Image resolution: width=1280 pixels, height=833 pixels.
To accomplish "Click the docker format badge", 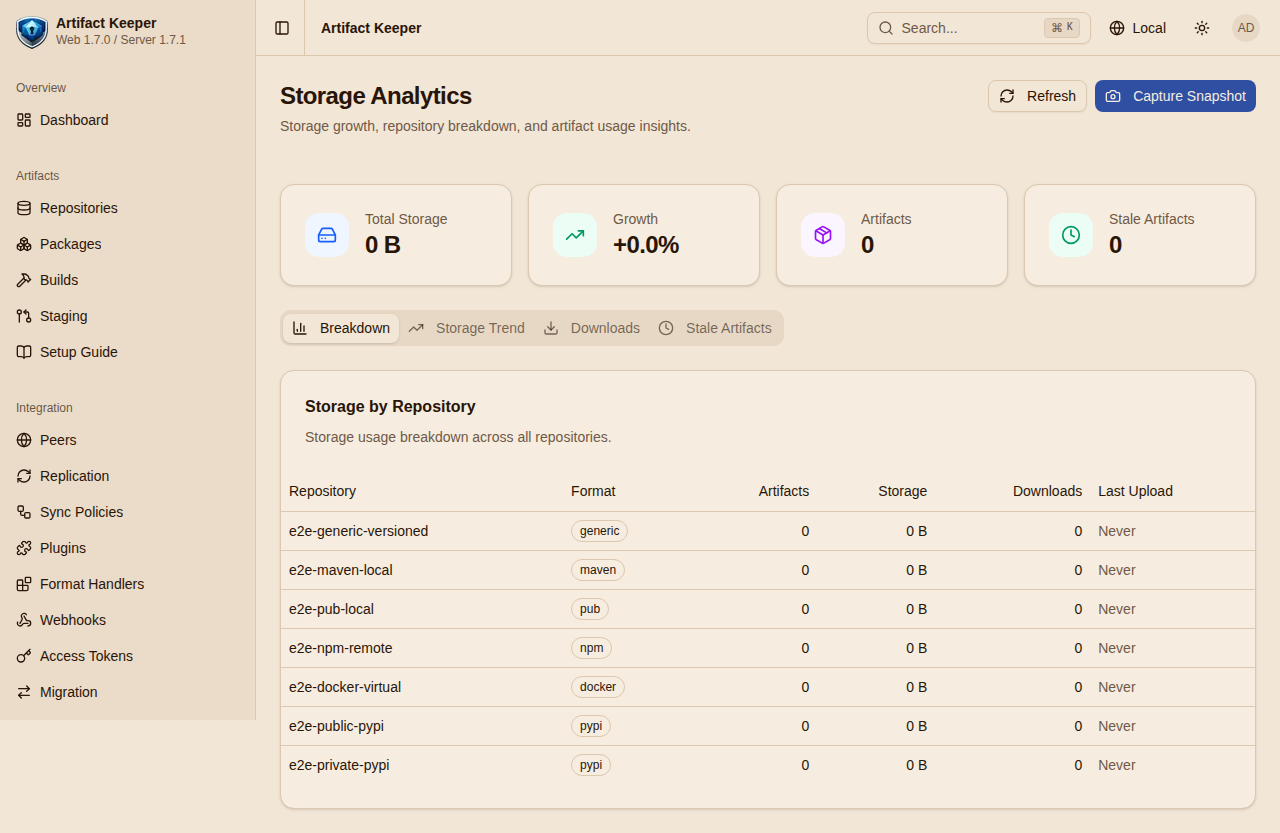I will 598,687.
